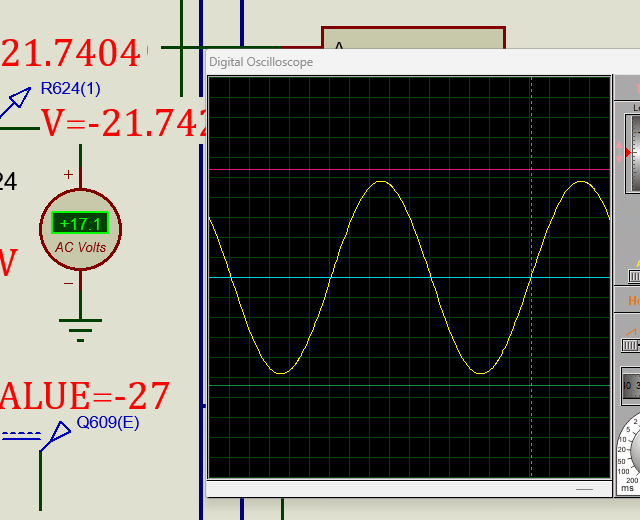Click the orange rising-edge ramp icon
Image resolution: width=640 pixels, height=520 pixels.
pyautogui.click(x=631, y=332)
